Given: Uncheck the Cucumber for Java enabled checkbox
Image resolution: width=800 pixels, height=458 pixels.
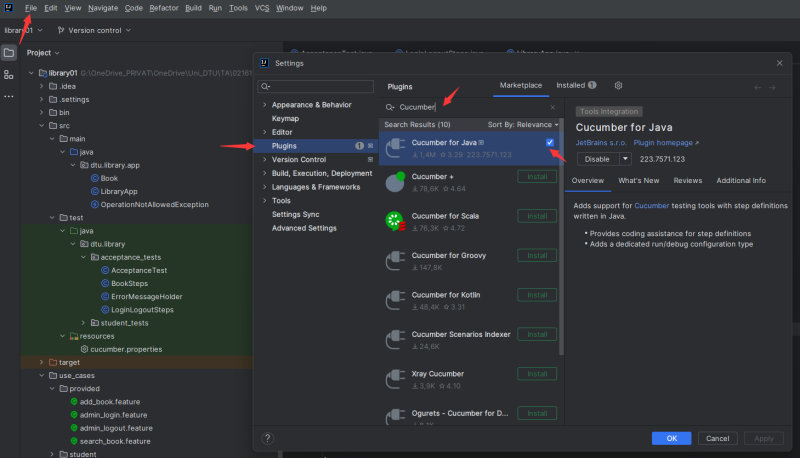Looking at the screenshot, I should tap(550, 142).
